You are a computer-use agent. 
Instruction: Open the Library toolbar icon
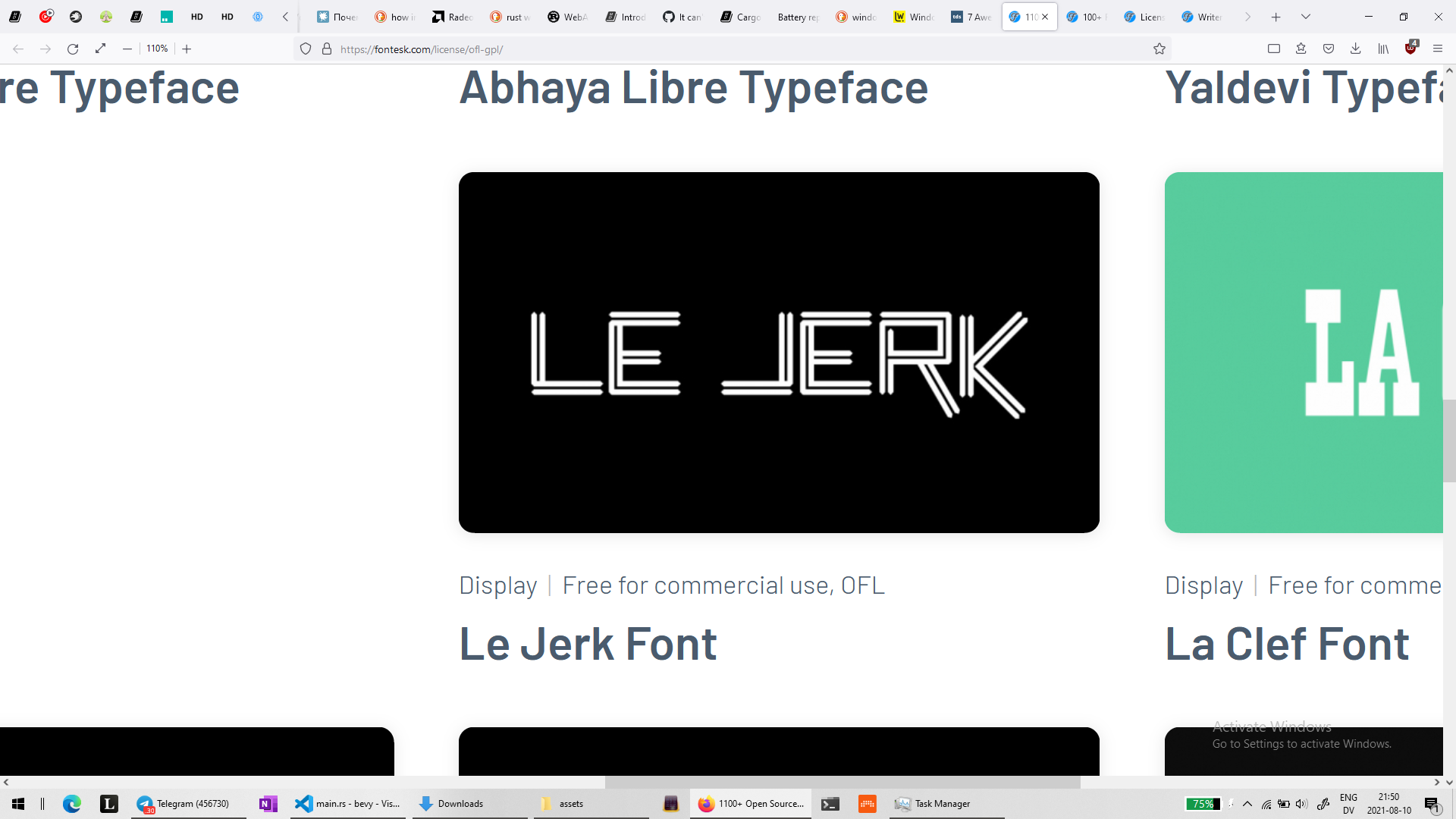pyautogui.click(x=1383, y=49)
